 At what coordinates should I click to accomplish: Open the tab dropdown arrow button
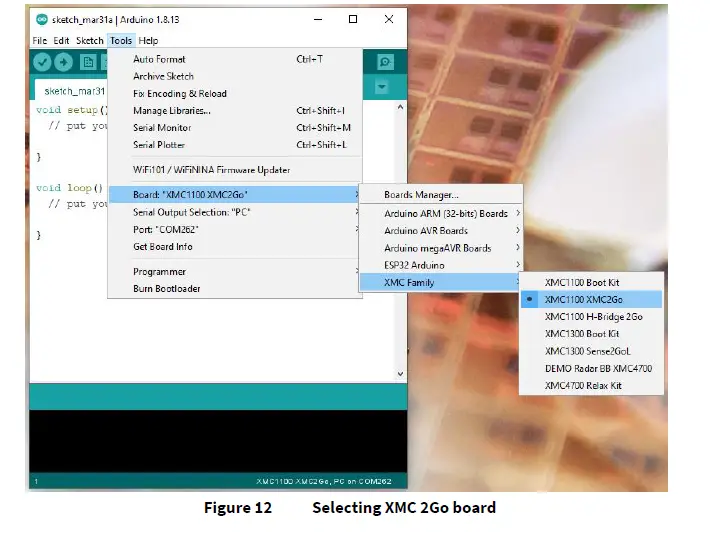(x=382, y=86)
